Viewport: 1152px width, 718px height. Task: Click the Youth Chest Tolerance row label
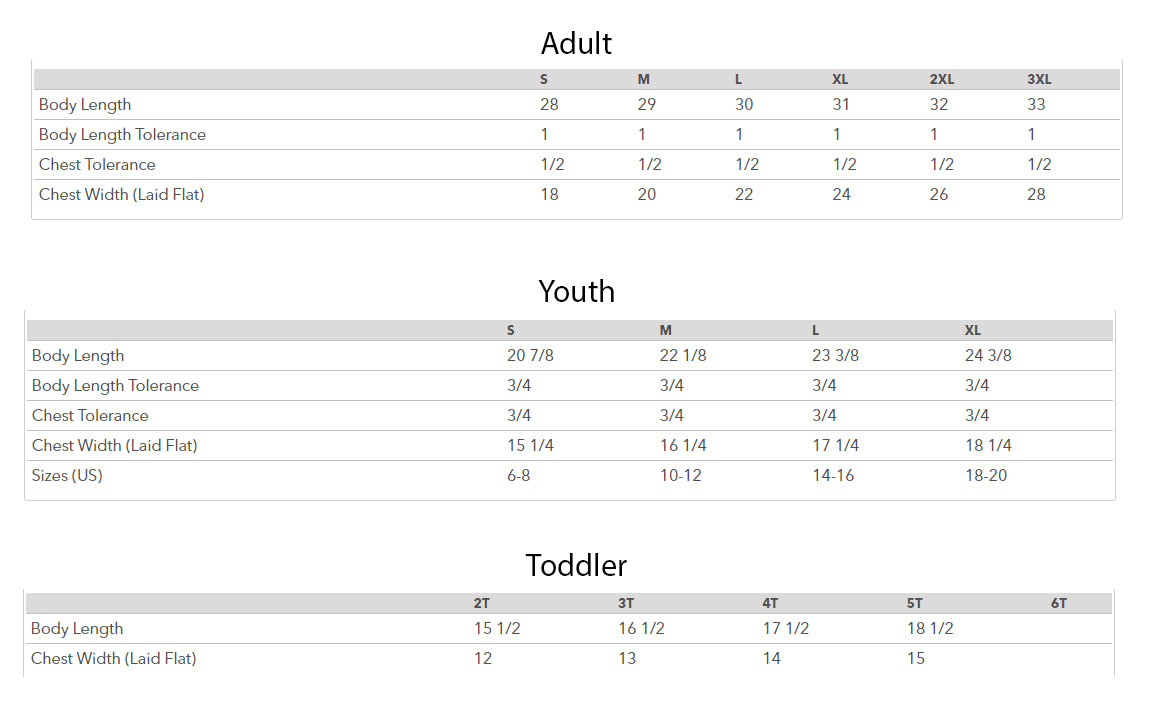(x=90, y=416)
